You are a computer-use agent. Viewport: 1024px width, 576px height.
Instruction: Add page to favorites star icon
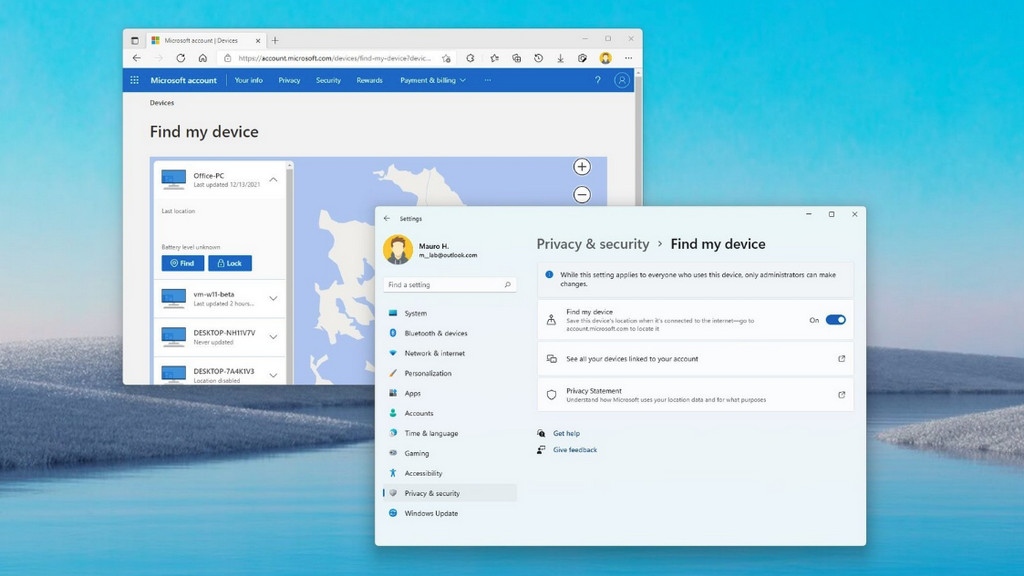(446, 58)
